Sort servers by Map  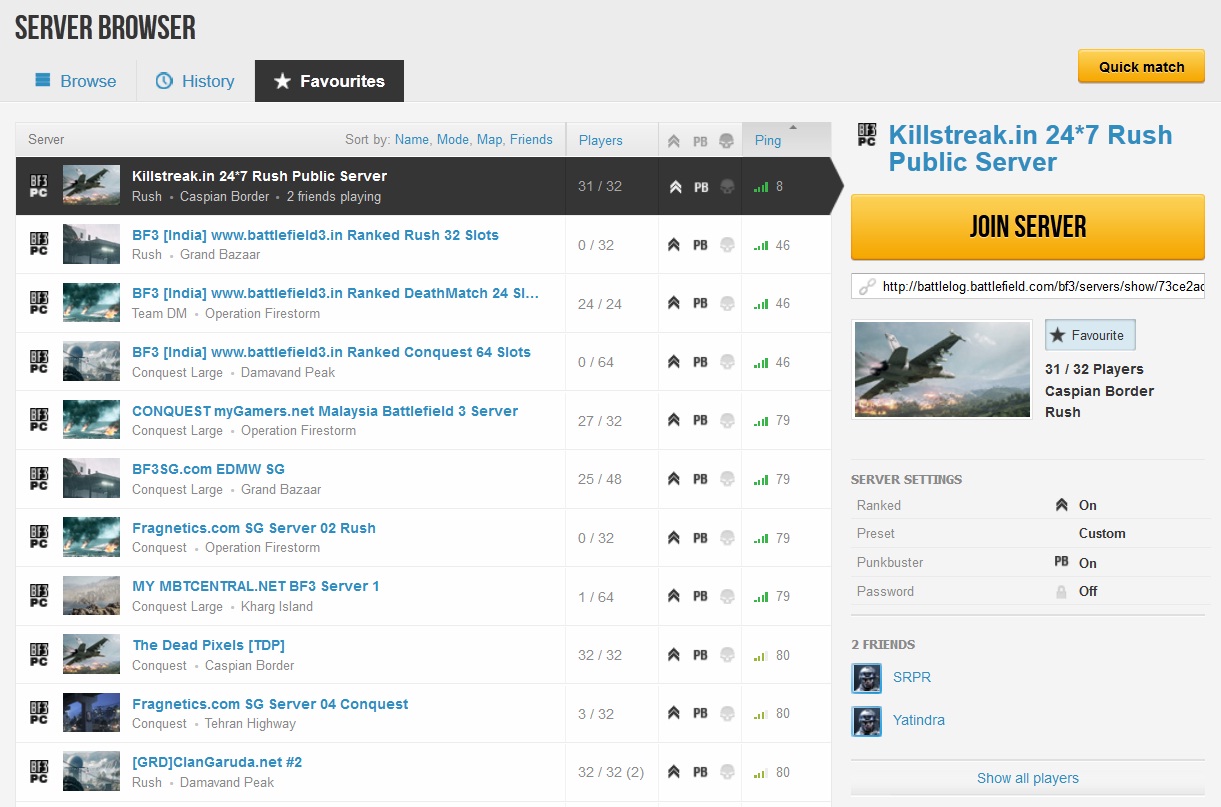point(490,140)
